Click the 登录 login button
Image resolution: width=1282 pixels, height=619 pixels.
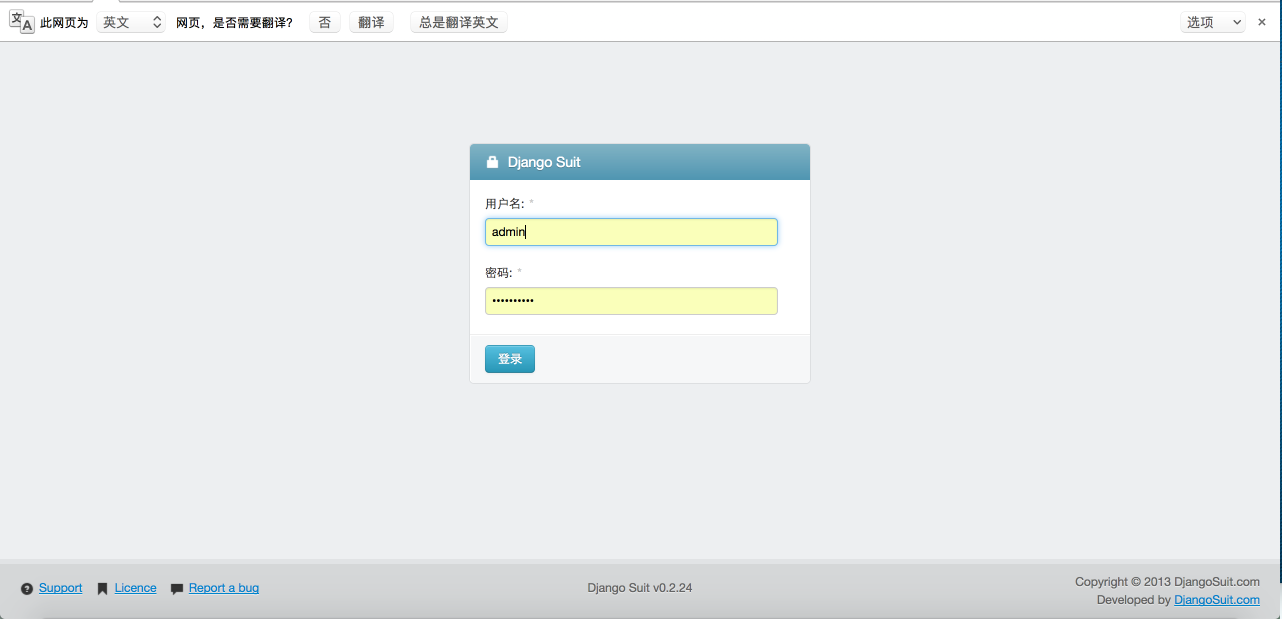pyautogui.click(x=510, y=359)
